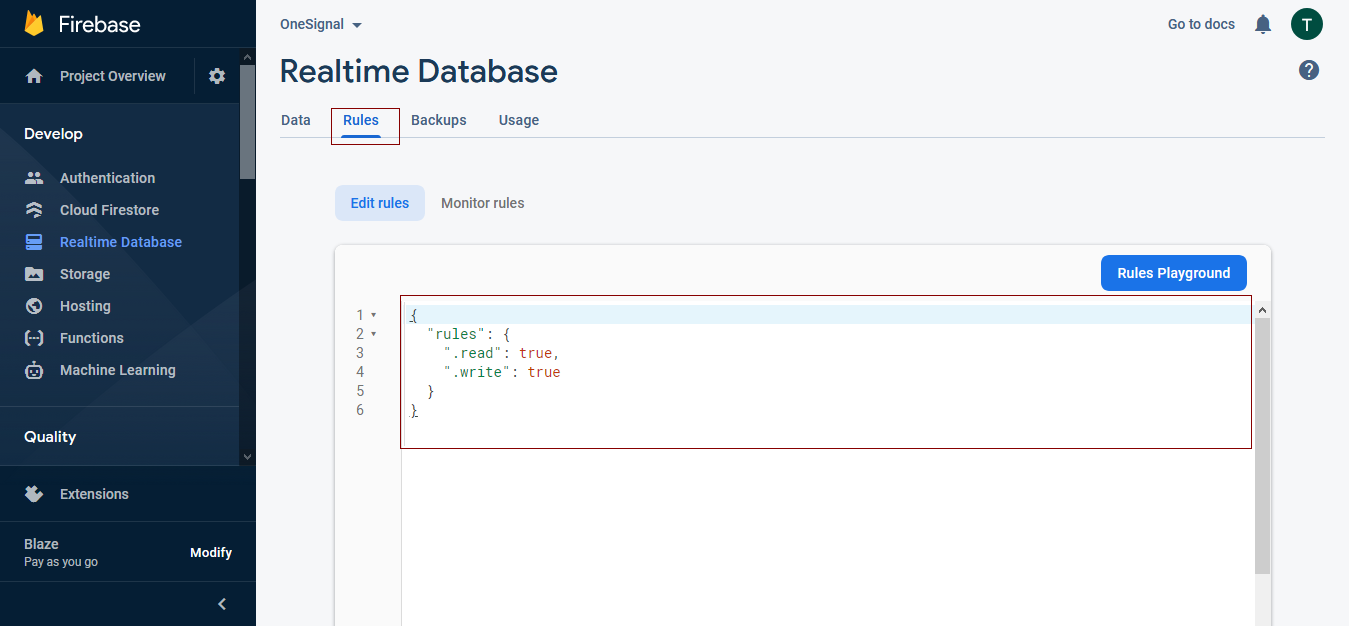The width and height of the screenshot is (1349, 626).
Task: Click the Authentication people icon
Action: [x=34, y=178]
